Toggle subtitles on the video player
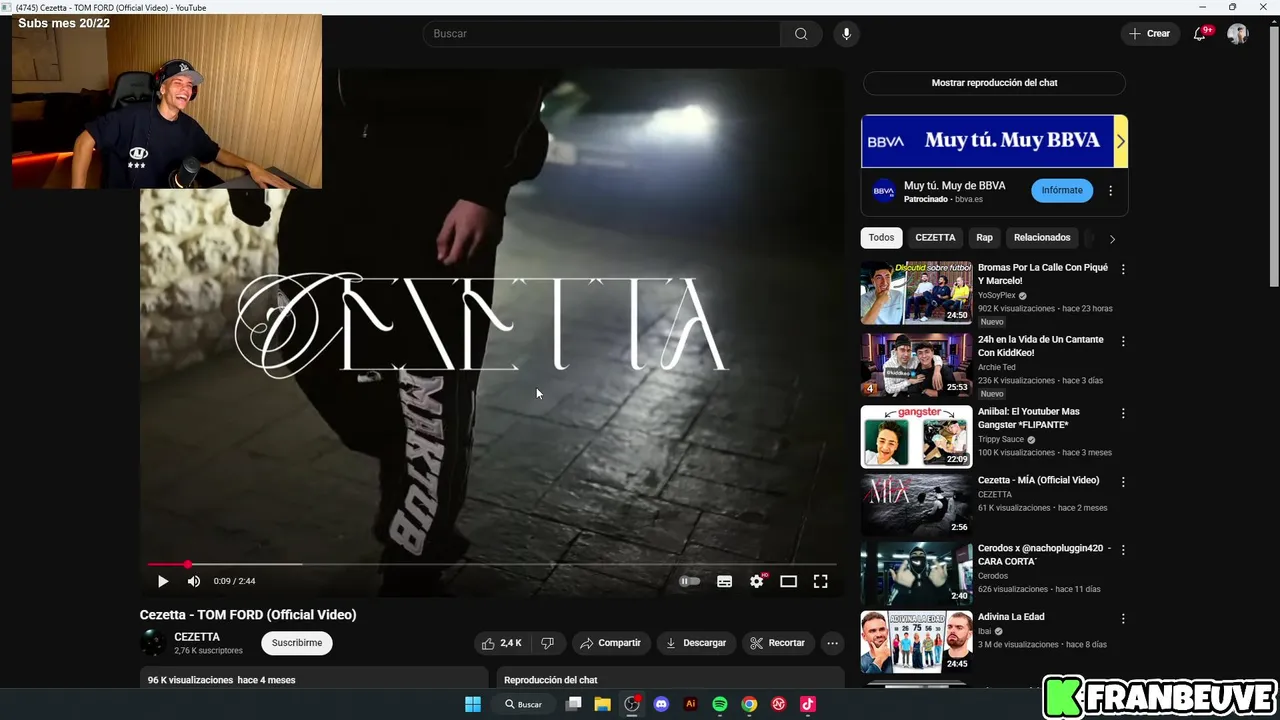 725,581
